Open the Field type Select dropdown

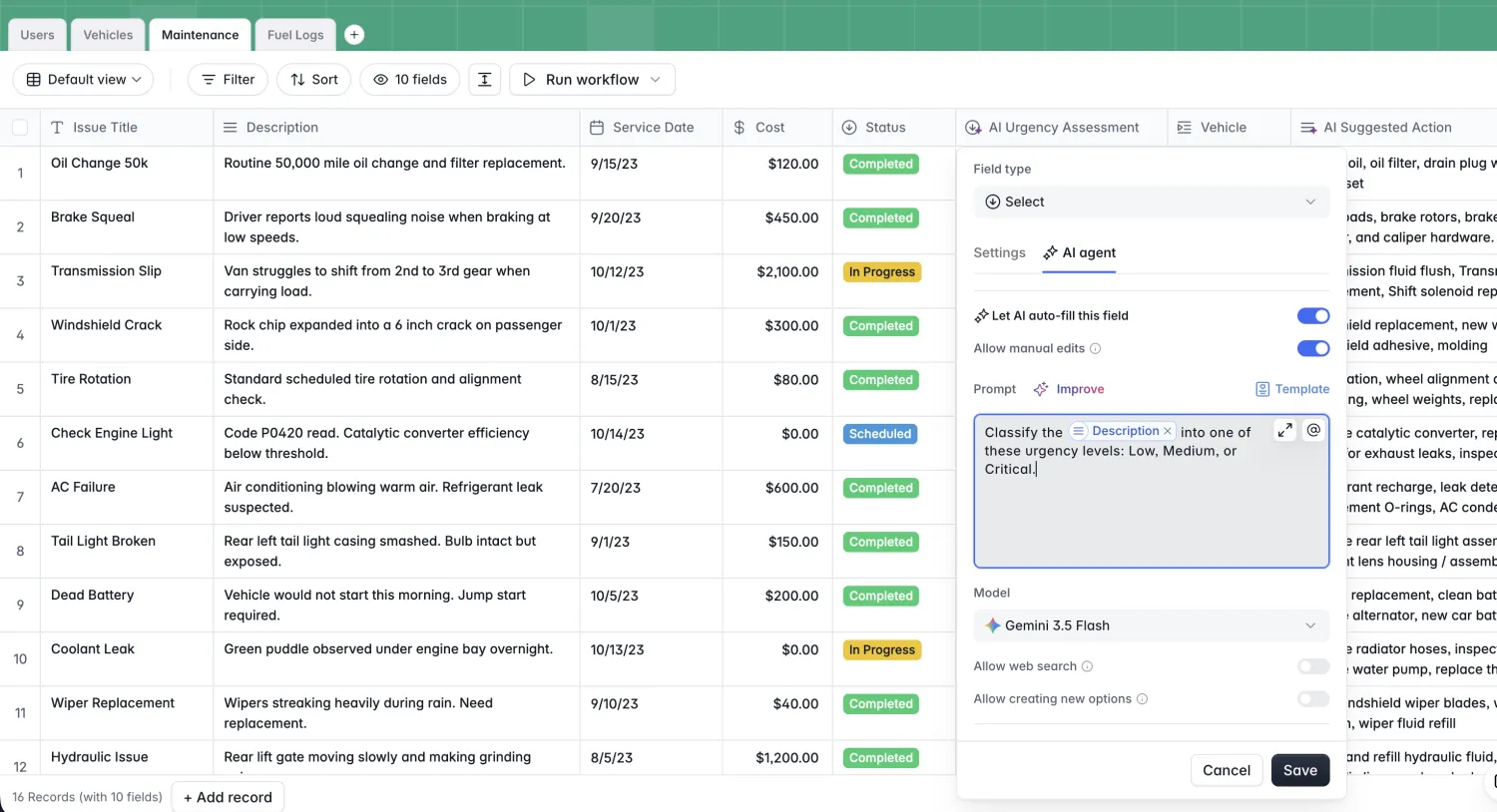click(x=1151, y=202)
